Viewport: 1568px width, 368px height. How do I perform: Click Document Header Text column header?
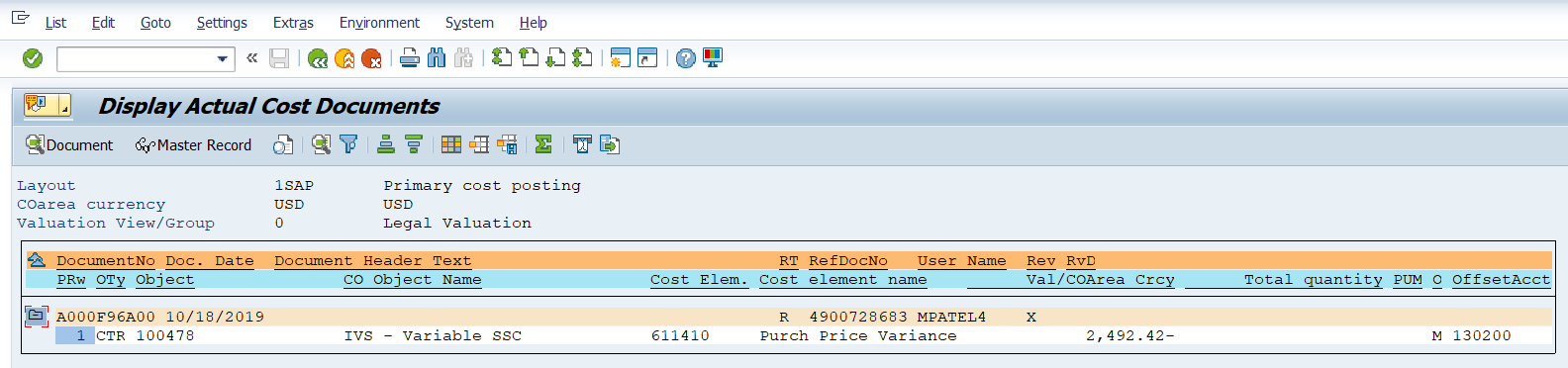pyautogui.click(x=373, y=261)
